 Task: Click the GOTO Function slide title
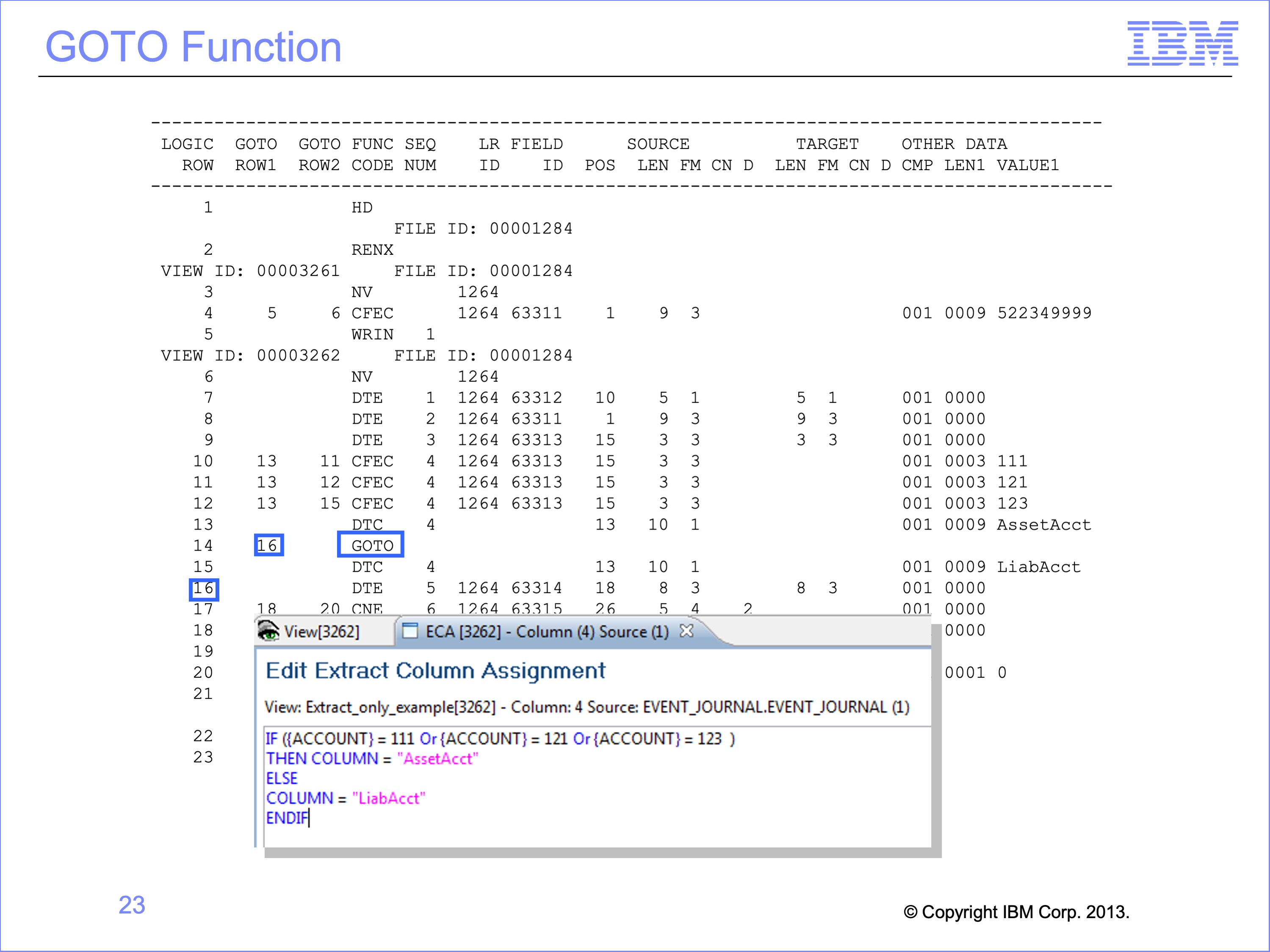click(x=193, y=47)
